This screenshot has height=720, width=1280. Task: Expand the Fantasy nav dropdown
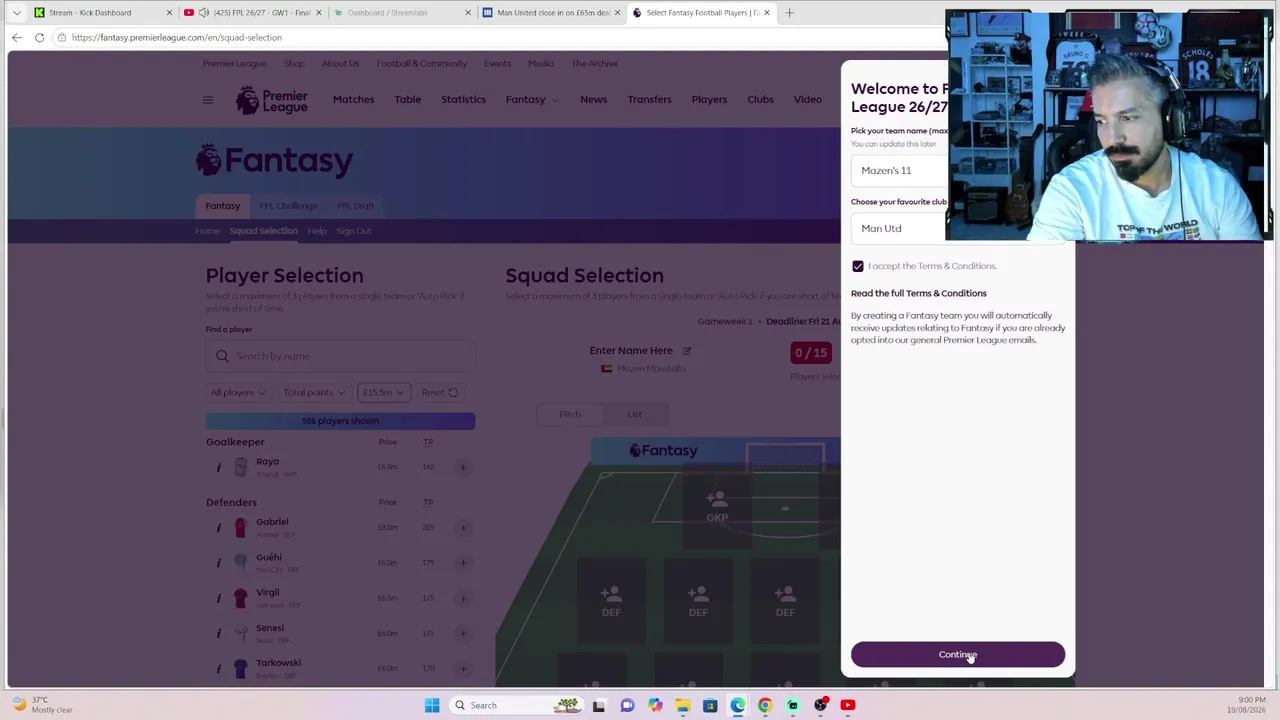pos(532,100)
